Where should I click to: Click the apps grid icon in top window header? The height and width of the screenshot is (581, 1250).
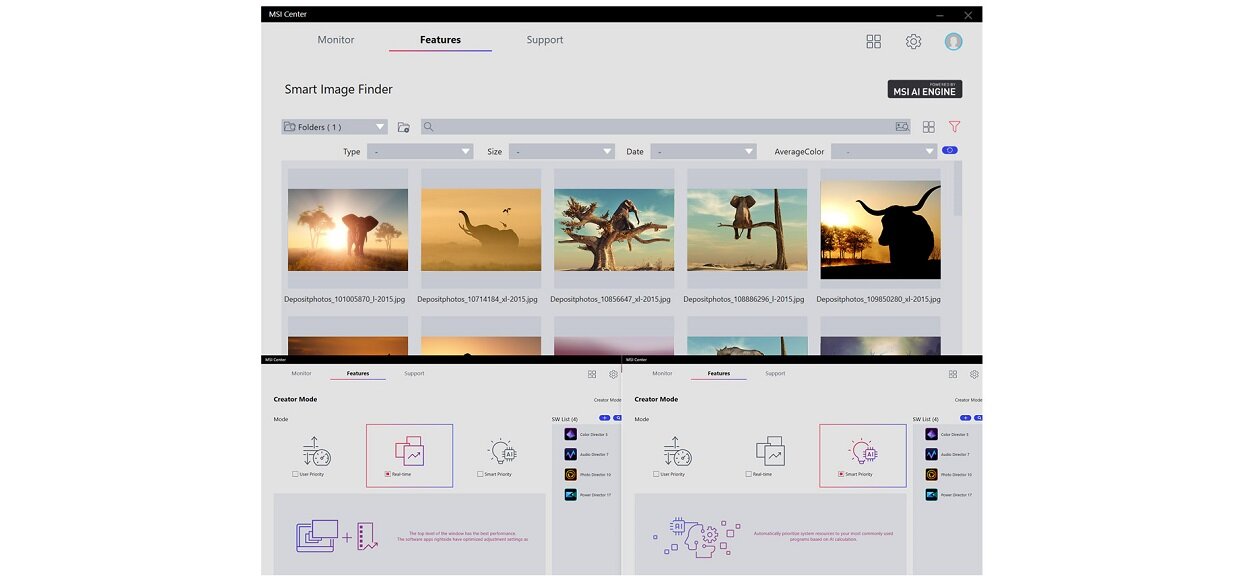tap(873, 41)
